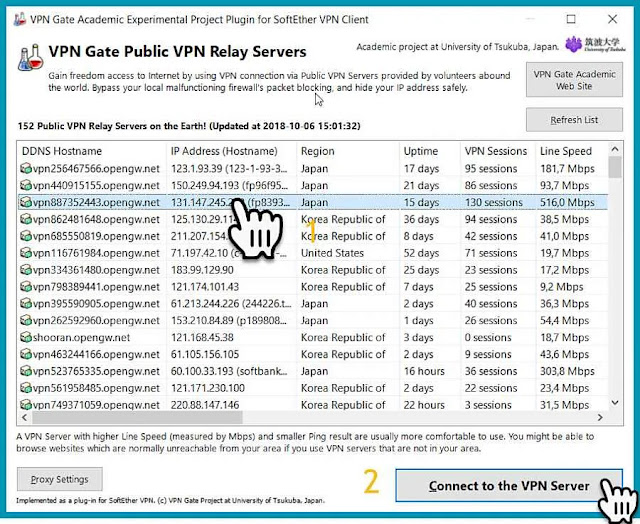Open the VPN Gate Academic Web Site

pos(574,80)
